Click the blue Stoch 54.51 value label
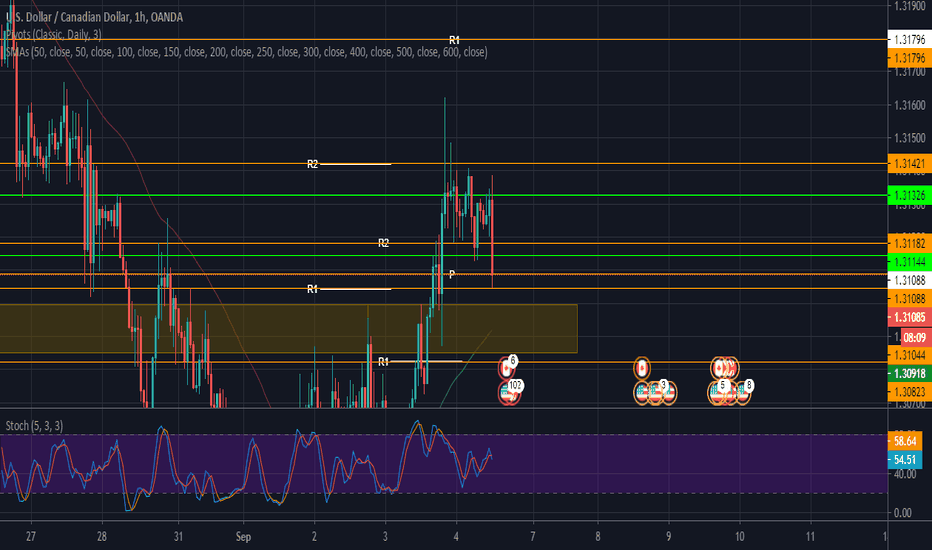This screenshot has width=932, height=550. click(905, 460)
